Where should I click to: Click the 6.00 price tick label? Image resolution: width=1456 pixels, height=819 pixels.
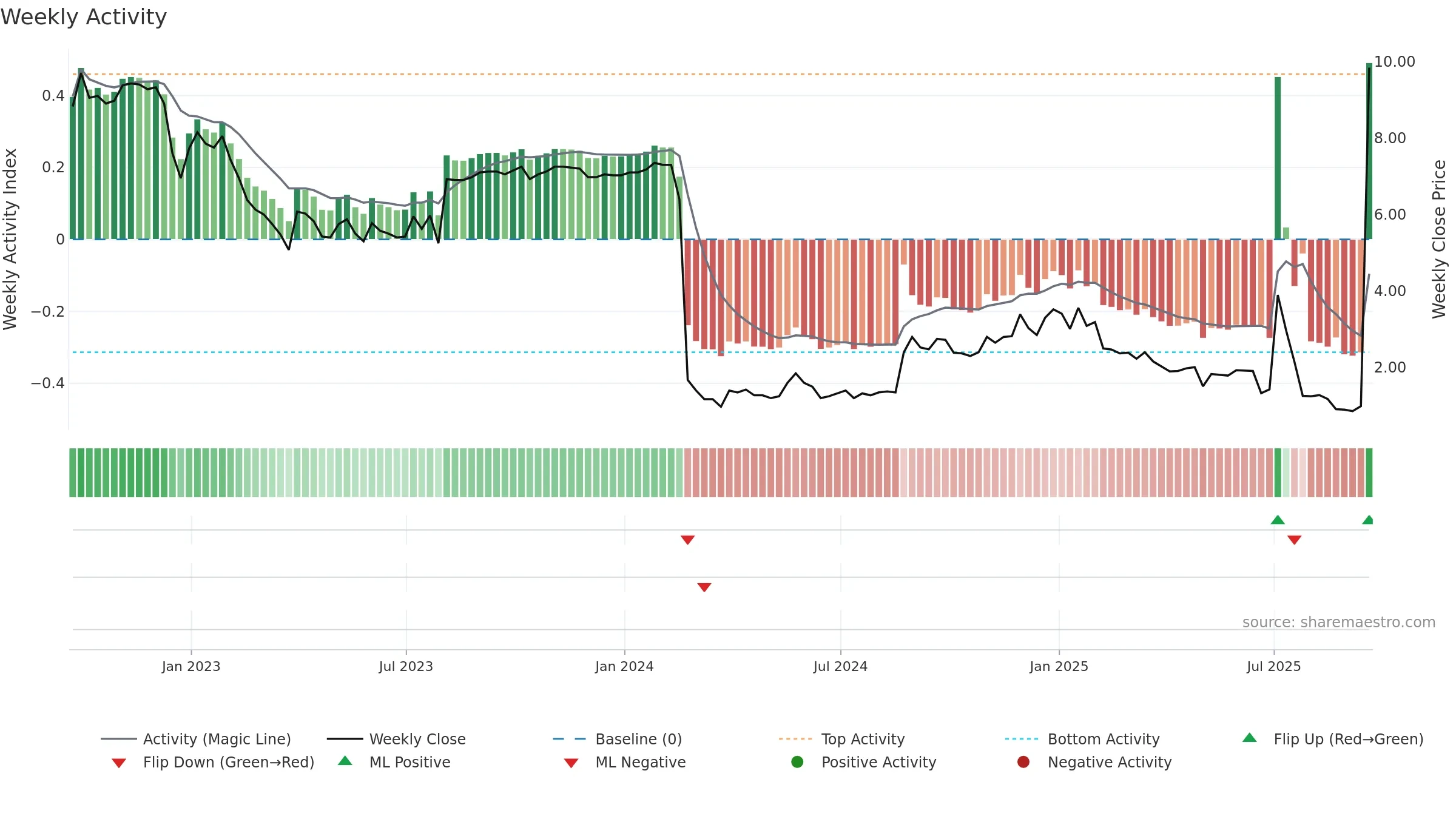1390,215
